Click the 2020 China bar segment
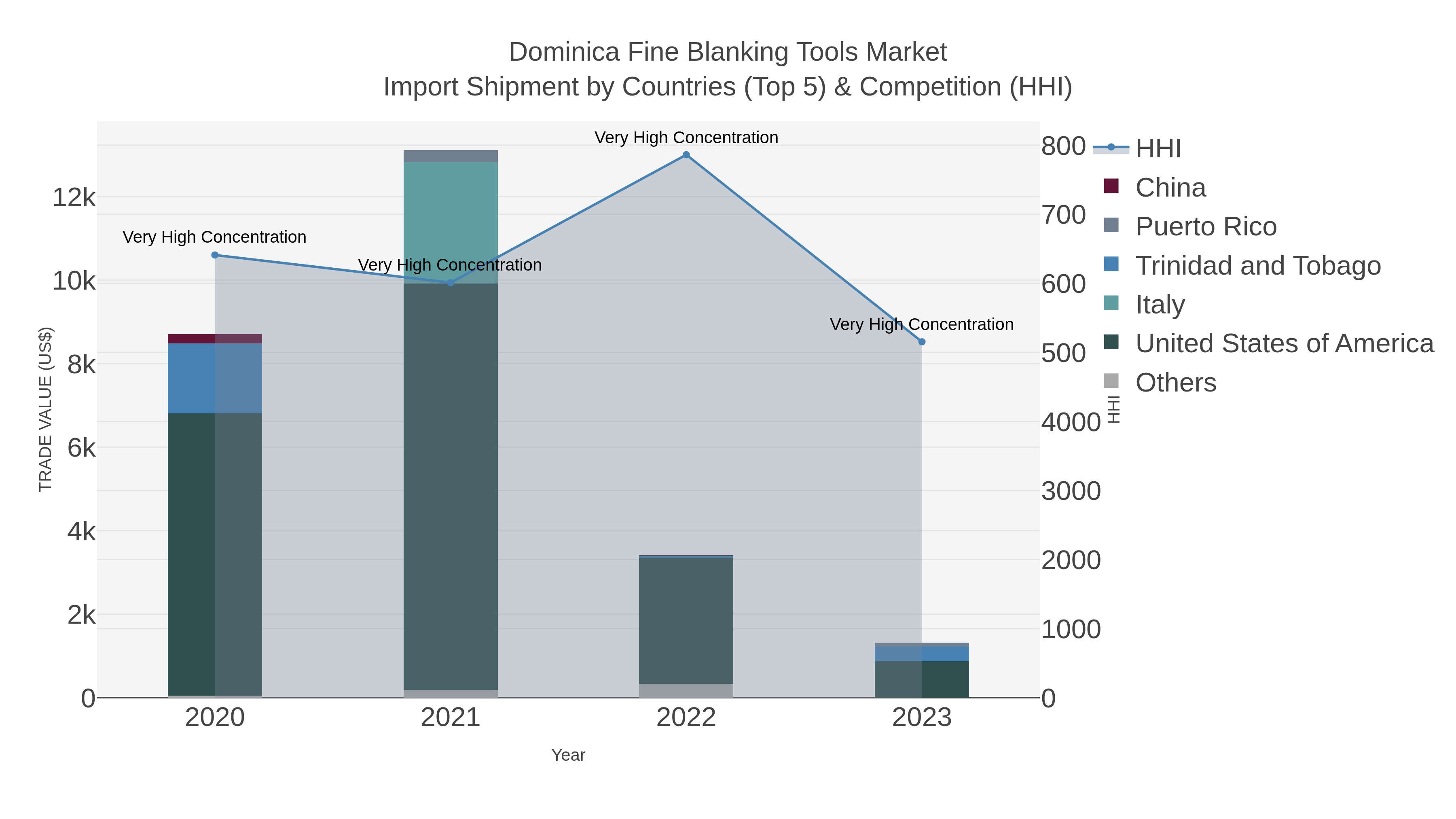The height and width of the screenshot is (819, 1456). point(215,339)
